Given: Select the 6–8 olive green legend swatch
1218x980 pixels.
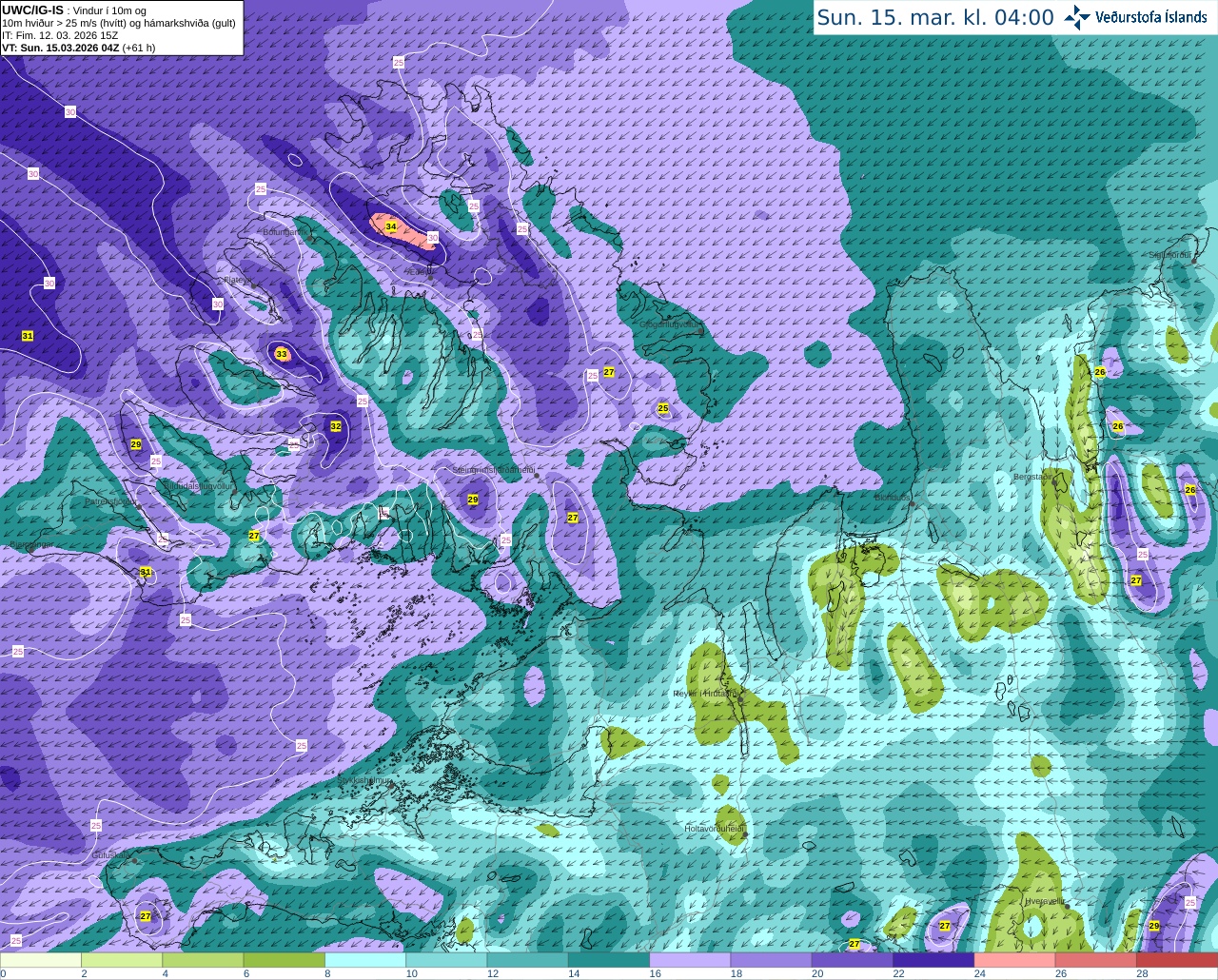Looking at the screenshot, I should [285, 960].
